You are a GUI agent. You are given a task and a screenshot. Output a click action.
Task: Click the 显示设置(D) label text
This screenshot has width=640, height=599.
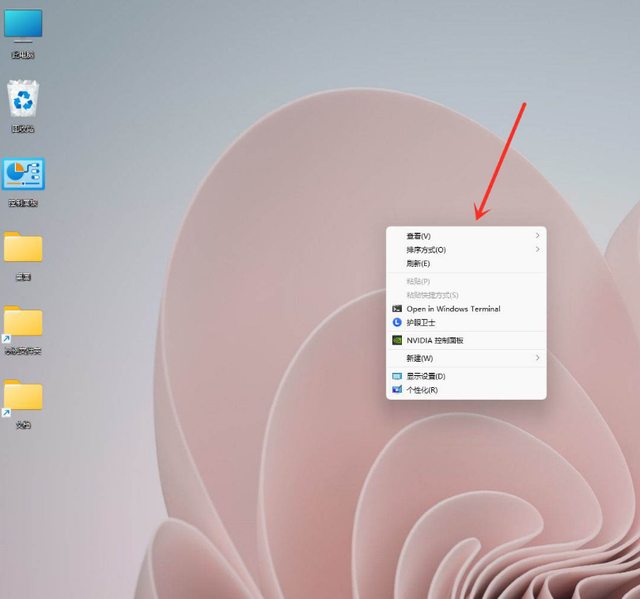[x=426, y=376]
